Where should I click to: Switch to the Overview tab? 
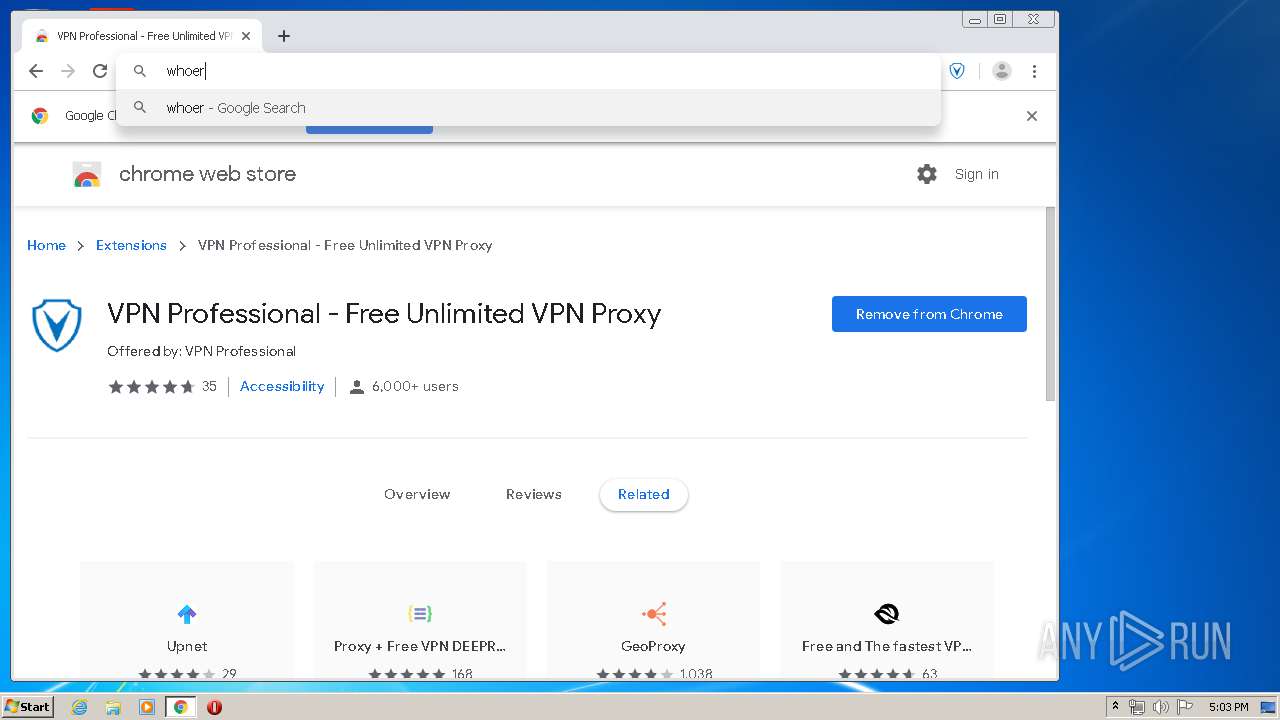click(417, 494)
